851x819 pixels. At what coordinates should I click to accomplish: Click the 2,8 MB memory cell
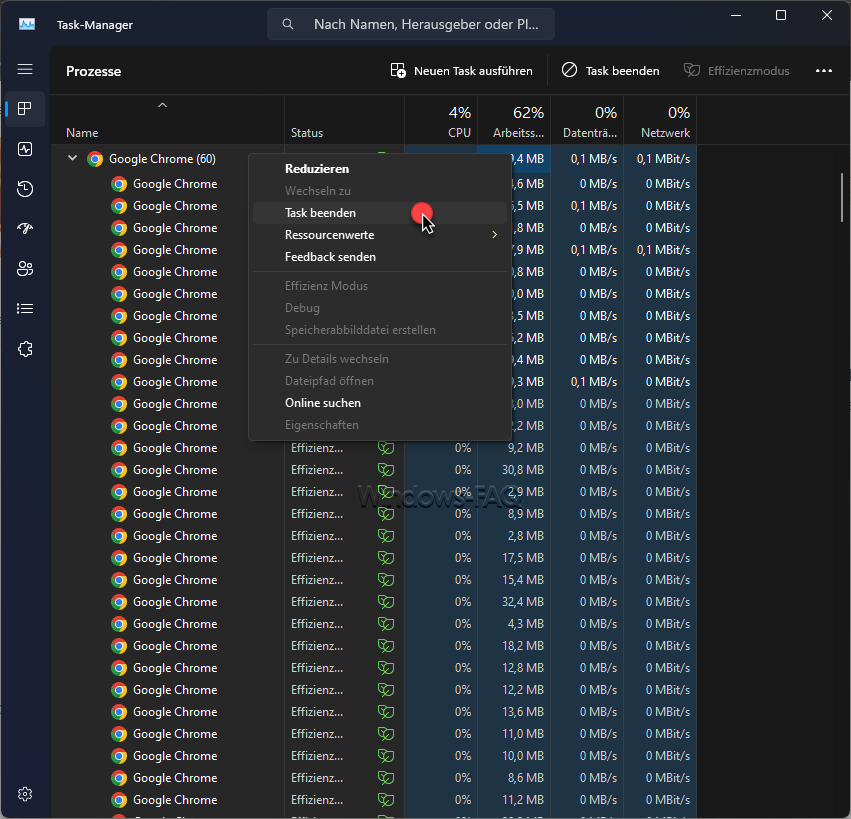(514, 536)
